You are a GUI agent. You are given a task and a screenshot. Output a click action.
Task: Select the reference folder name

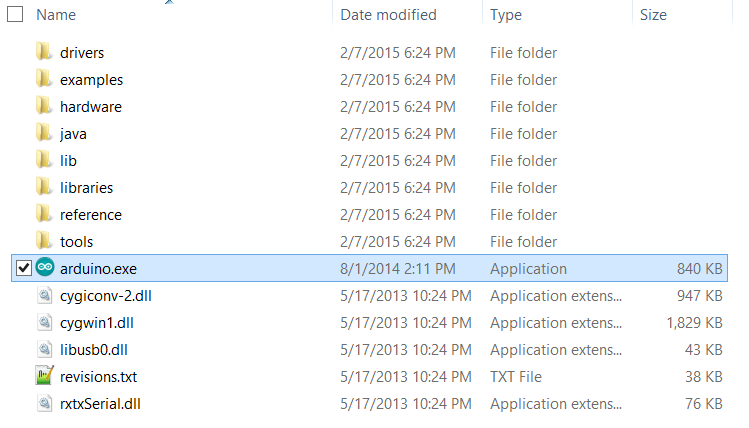90,214
